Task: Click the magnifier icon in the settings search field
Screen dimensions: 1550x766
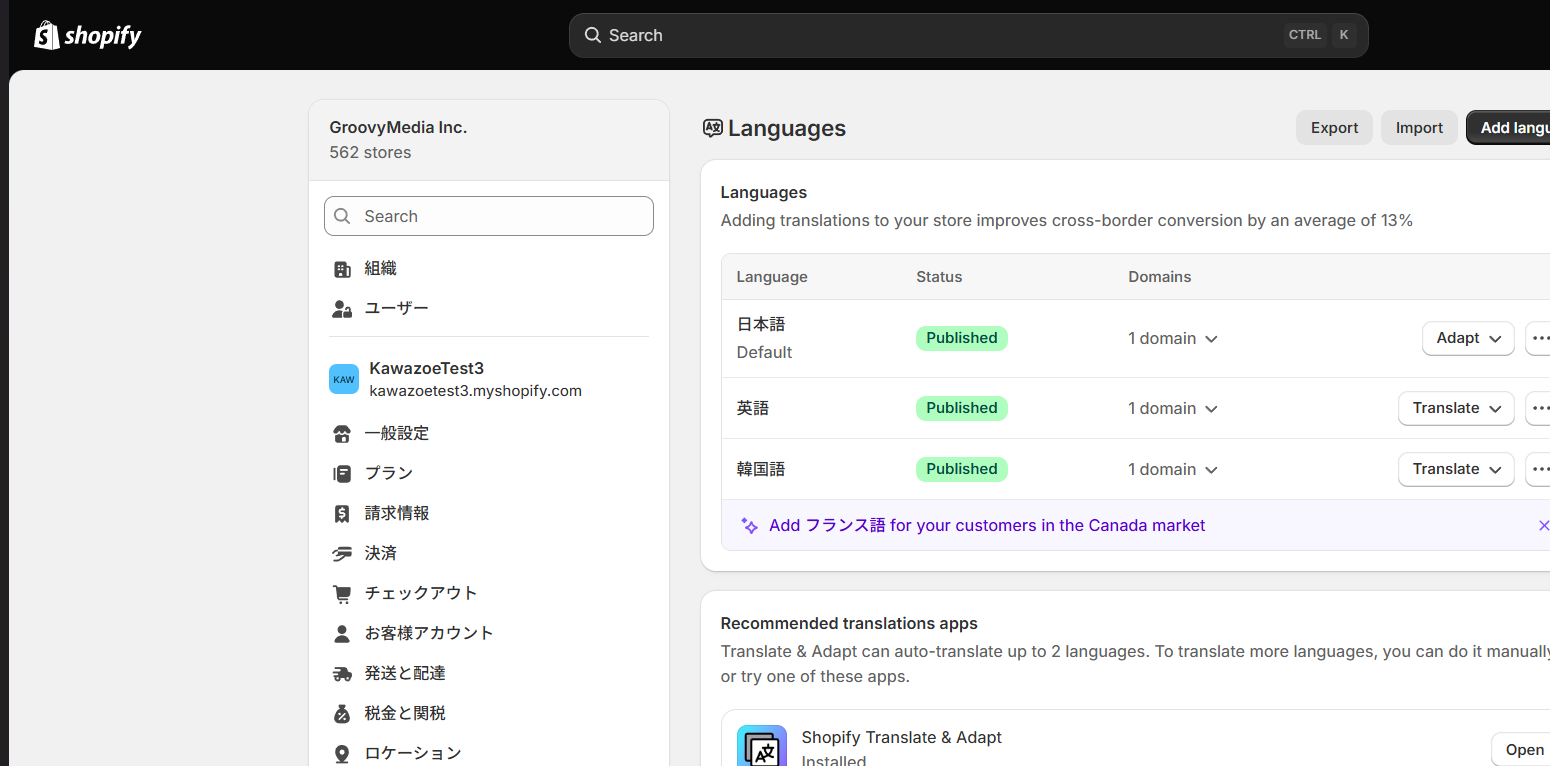Action: click(343, 216)
